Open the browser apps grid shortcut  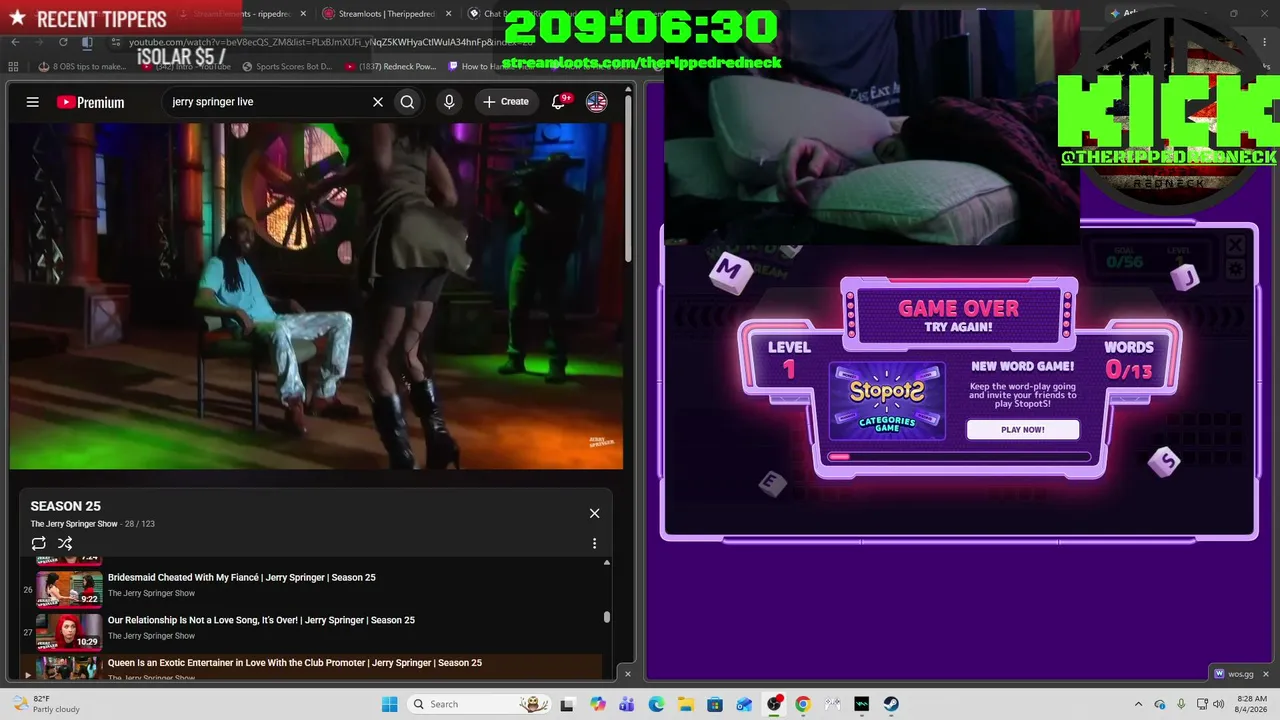(x=15, y=67)
